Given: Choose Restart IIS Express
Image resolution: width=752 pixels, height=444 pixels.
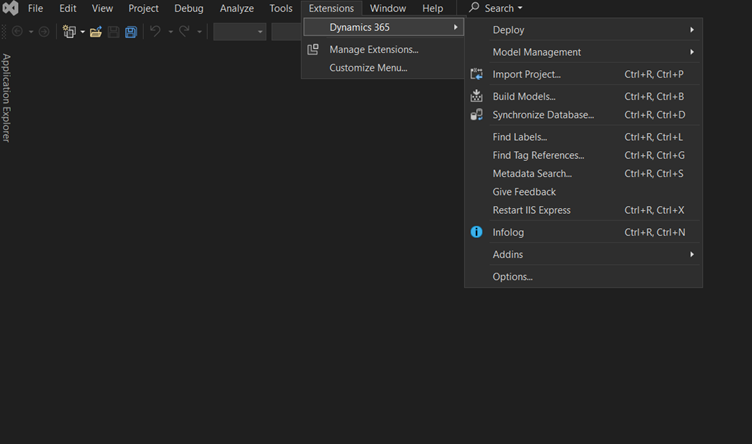Looking at the screenshot, I should [x=531, y=210].
